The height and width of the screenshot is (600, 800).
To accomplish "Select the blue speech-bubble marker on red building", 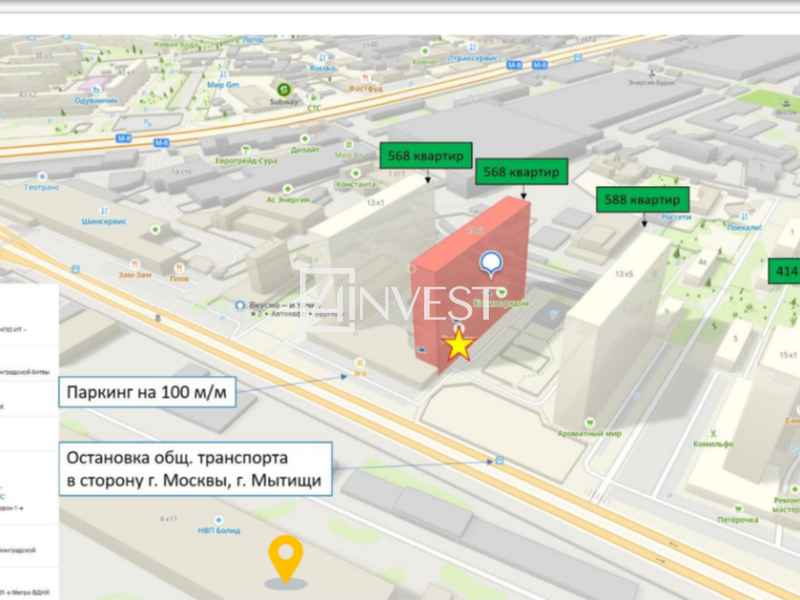I will pyautogui.click(x=492, y=264).
